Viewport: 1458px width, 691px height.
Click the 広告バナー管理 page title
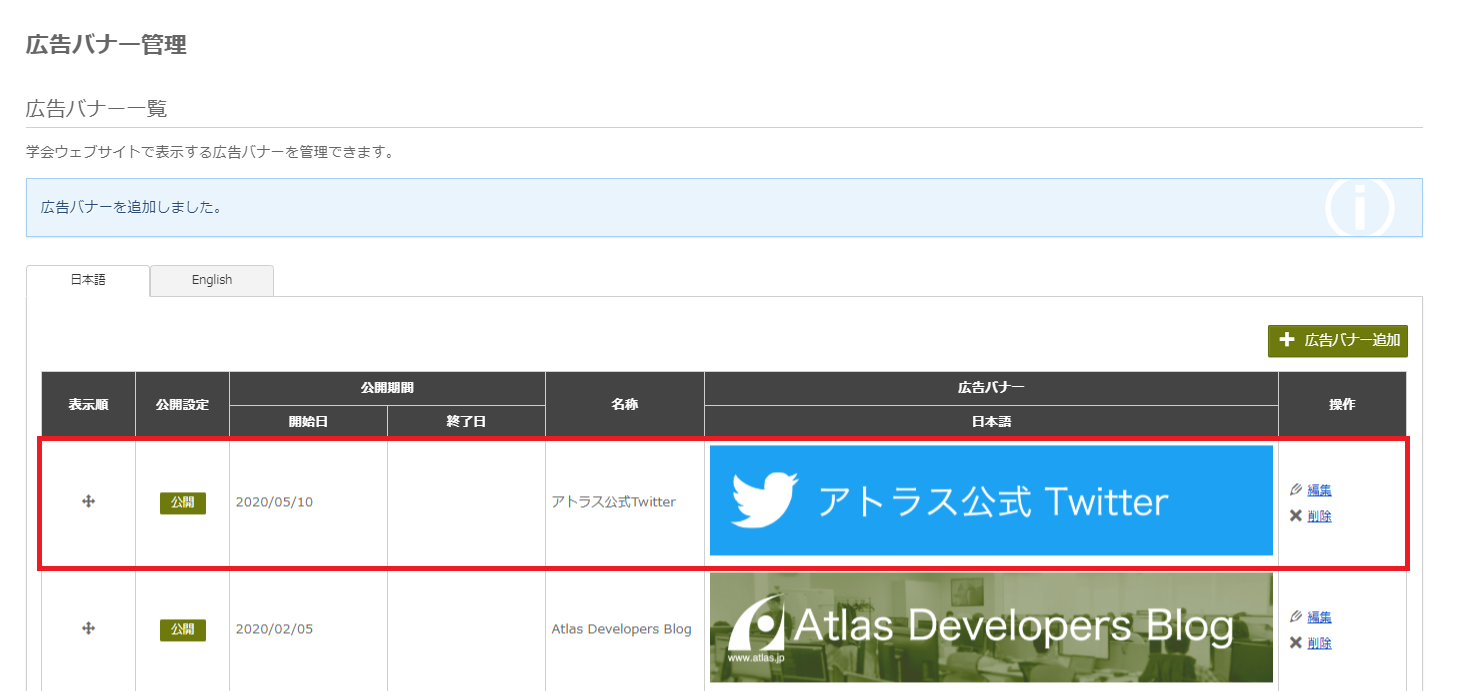point(106,45)
